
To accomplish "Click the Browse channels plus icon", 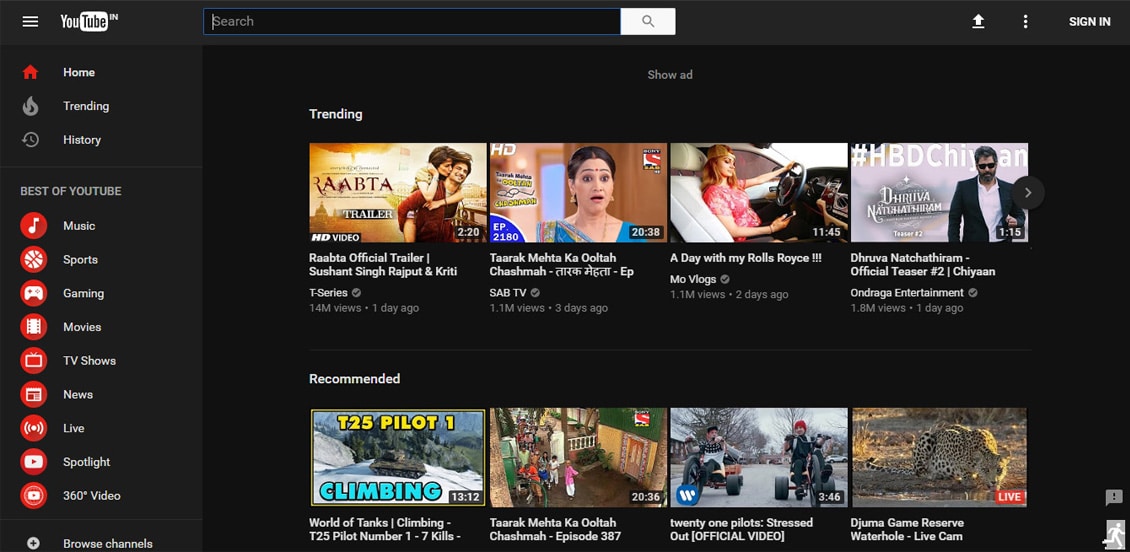I will click(33, 543).
